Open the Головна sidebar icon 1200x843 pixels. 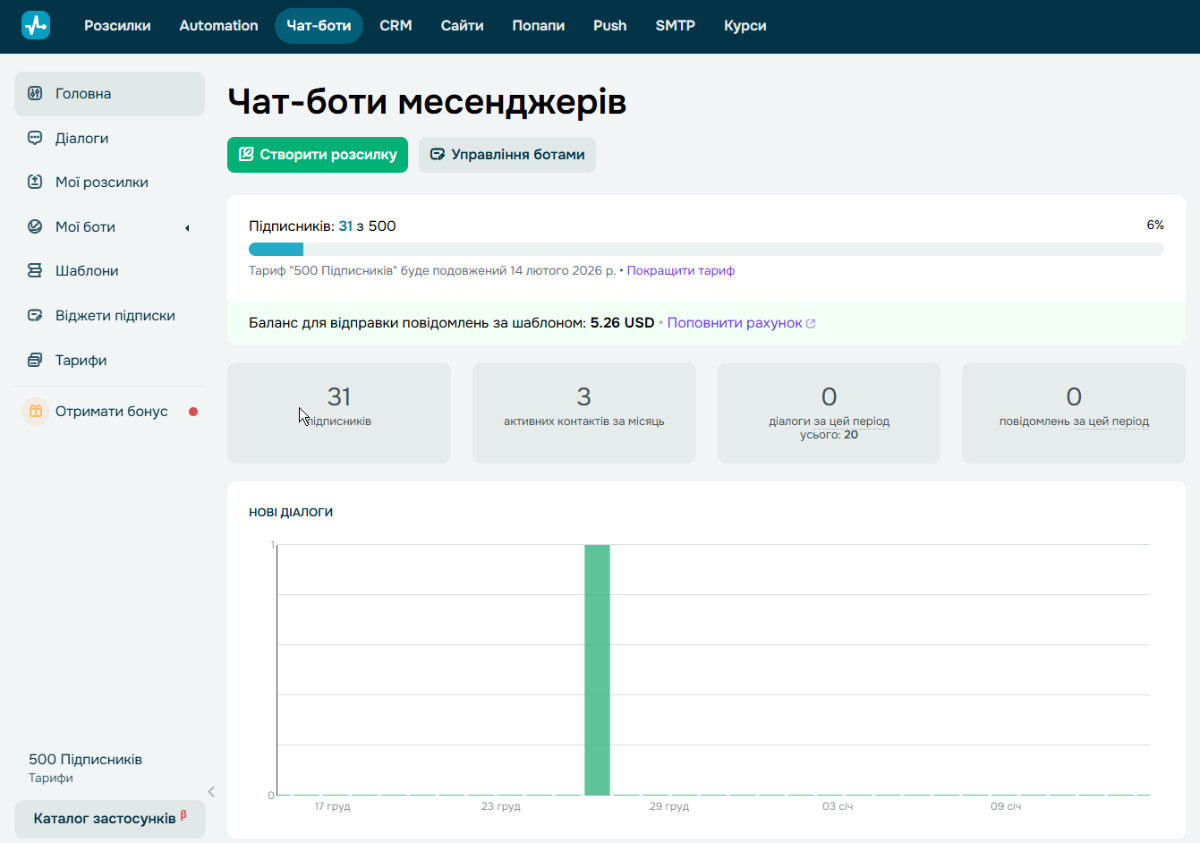(x=36, y=93)
